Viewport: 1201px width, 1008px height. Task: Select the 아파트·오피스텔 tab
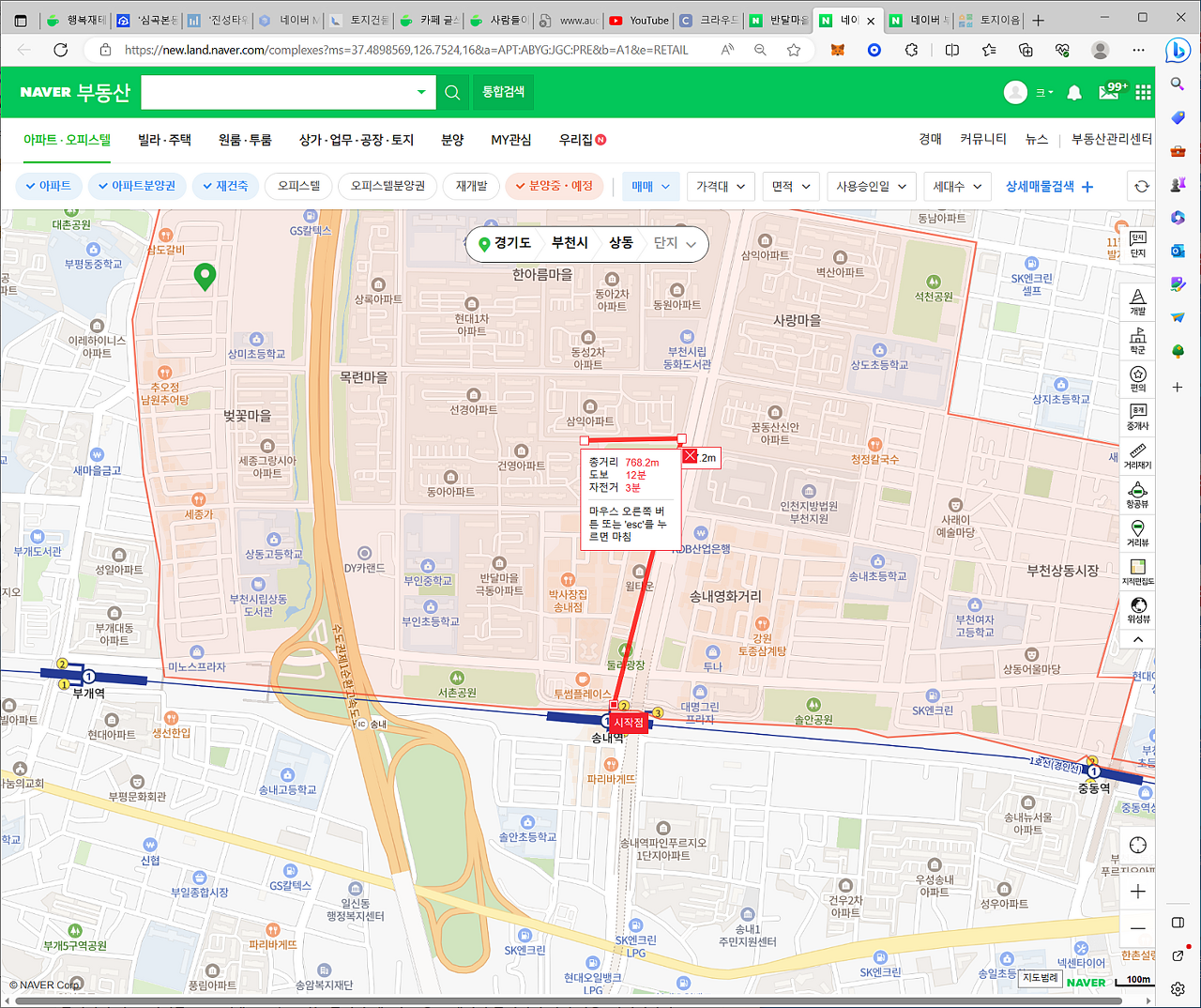click(x=67, y=139)
